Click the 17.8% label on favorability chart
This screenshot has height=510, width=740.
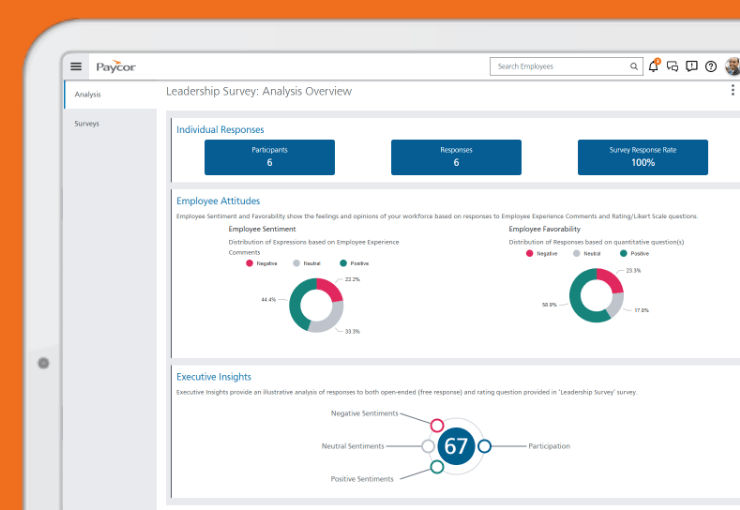click(x=641, y=310)
